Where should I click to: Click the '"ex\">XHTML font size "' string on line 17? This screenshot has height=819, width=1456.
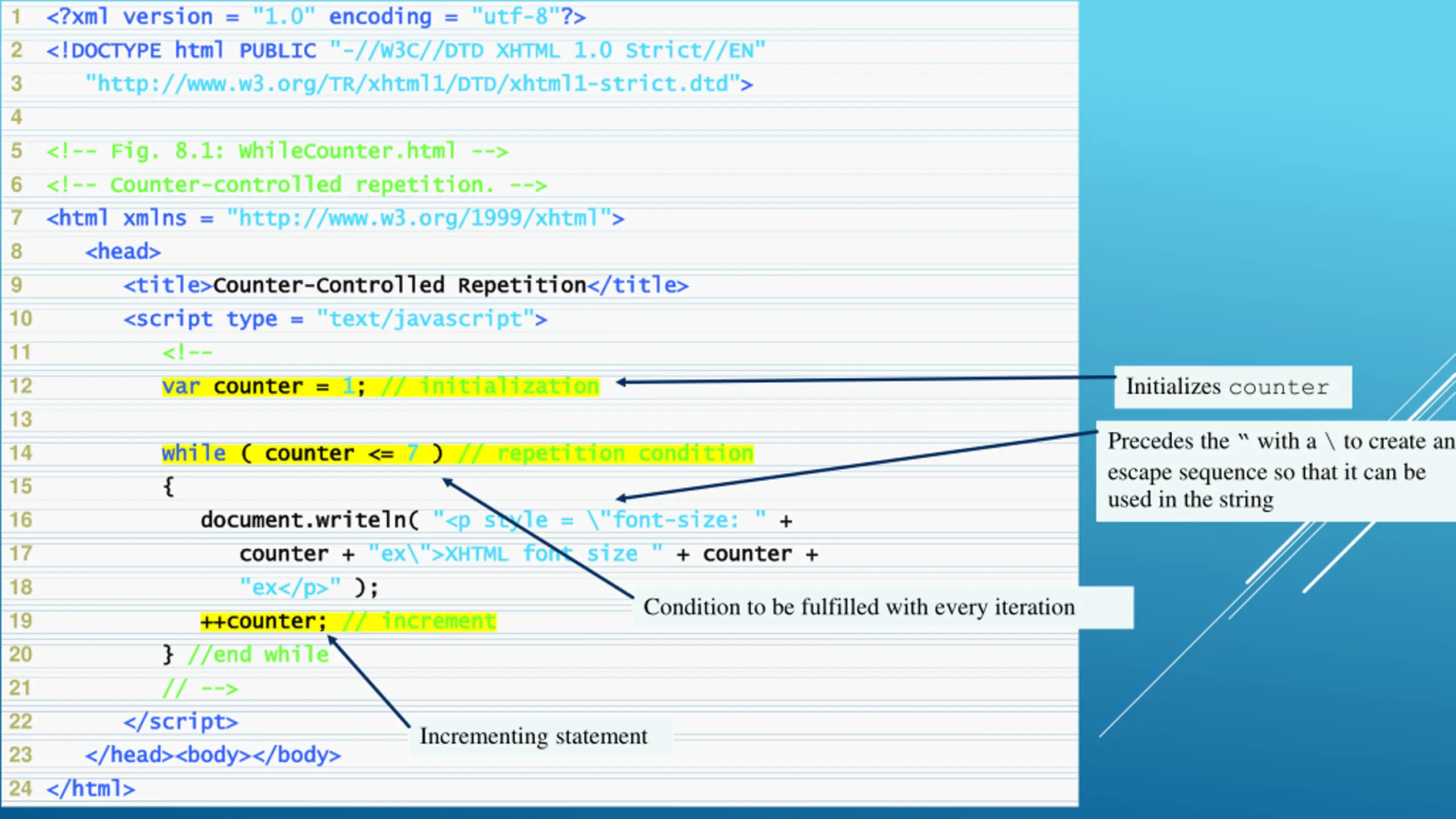click(x=516, y=554)
